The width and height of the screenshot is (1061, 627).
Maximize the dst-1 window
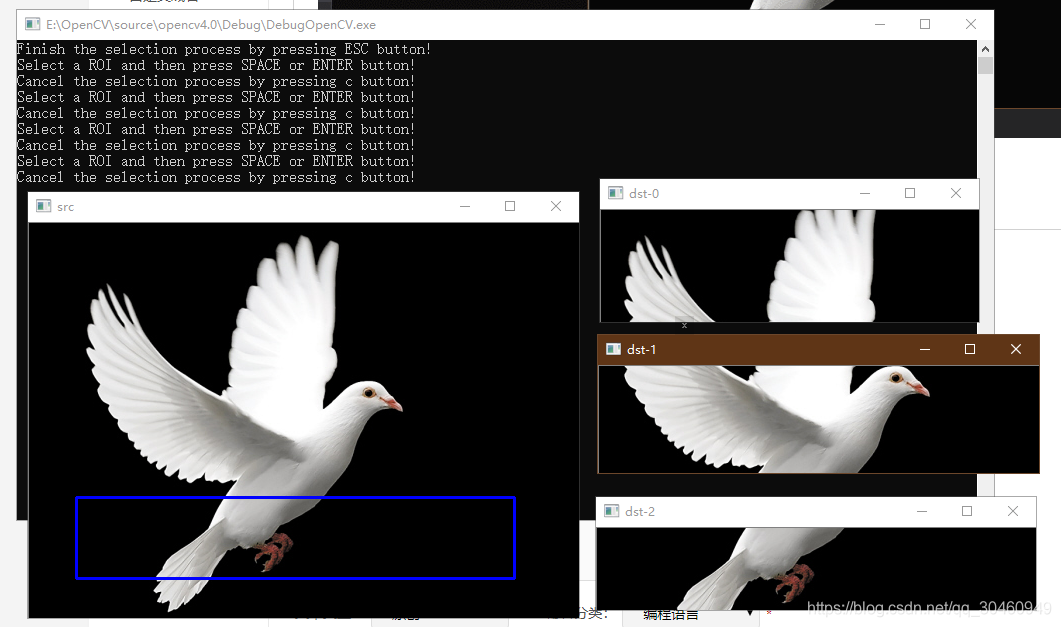(969, 350)
